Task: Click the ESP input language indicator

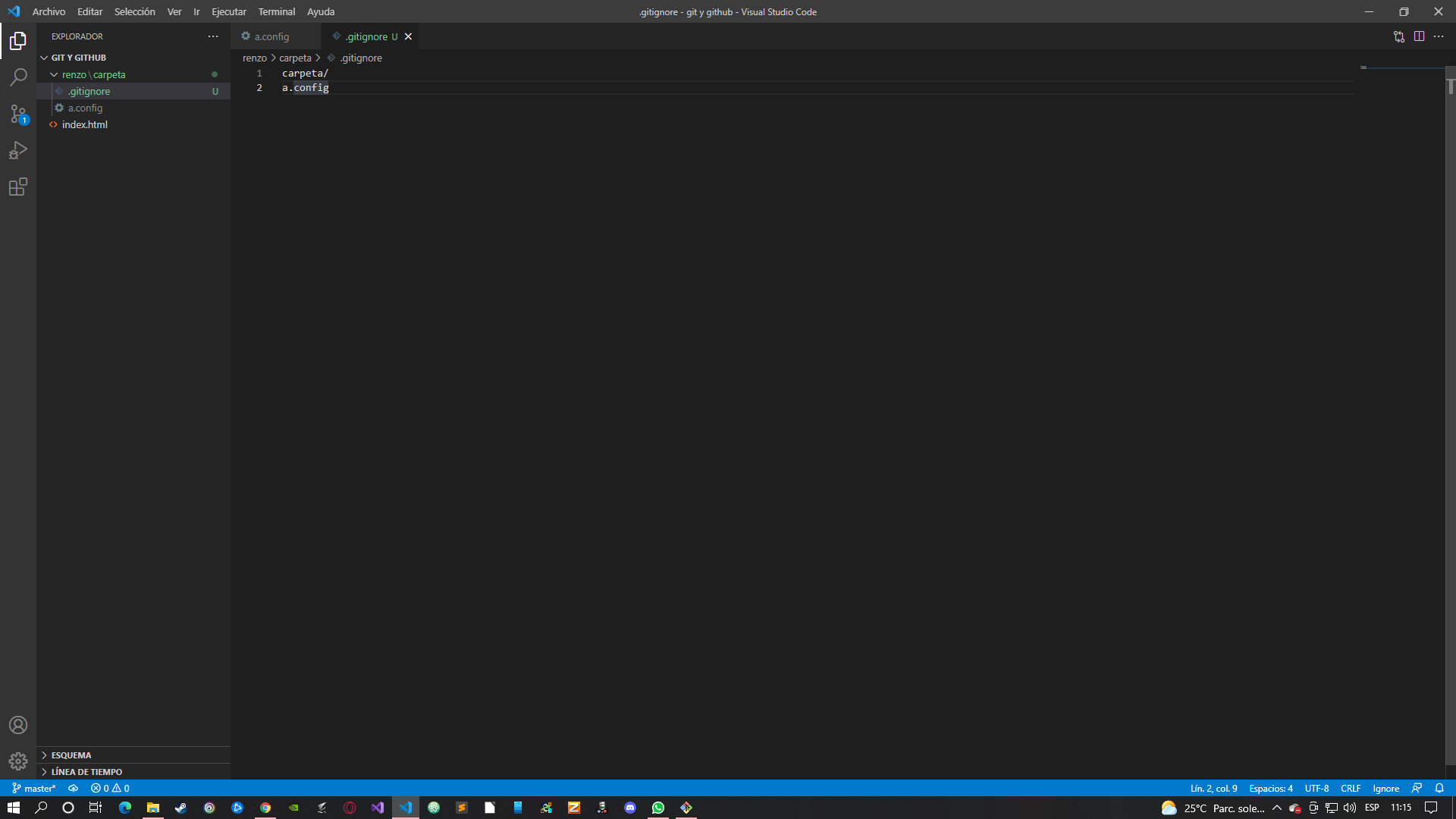Action: 1372,808
